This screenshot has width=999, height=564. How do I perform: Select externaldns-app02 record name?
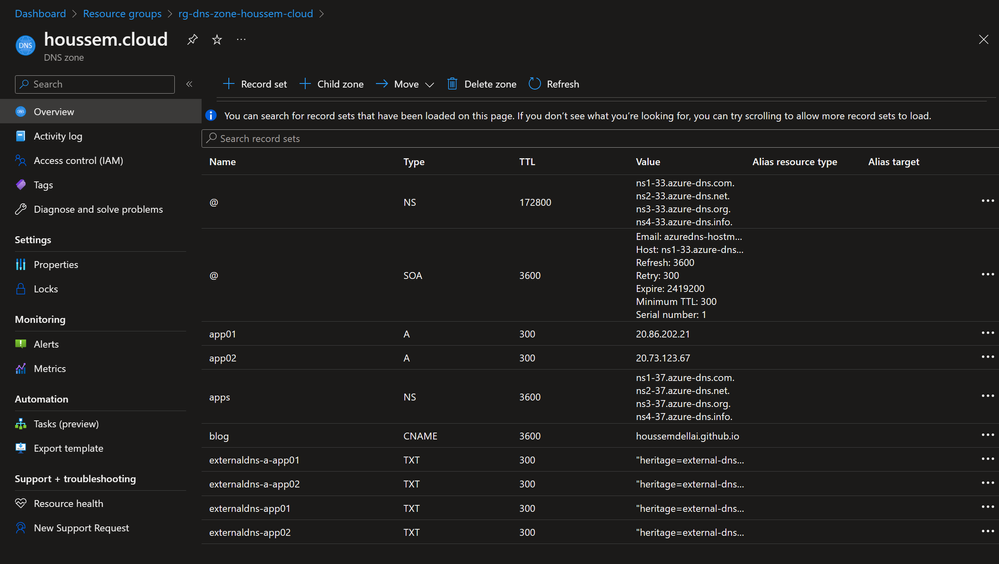pos(250,532)
